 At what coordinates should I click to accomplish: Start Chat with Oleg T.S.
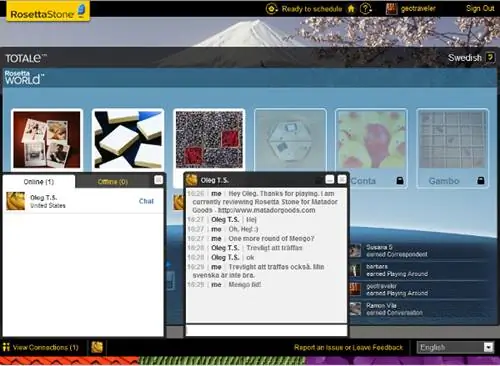tap(146, 201)
